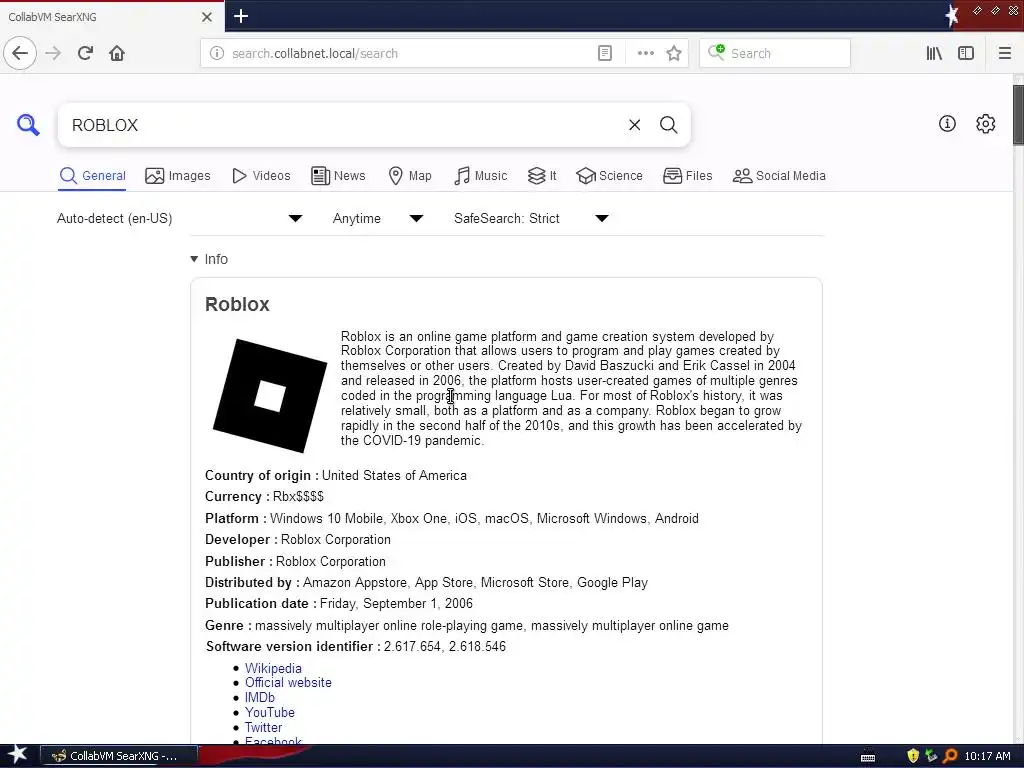The height and width of the screenshot is (768, 1024).
Task: Click the 'Country of origin' label
Action: tap(262, 475)
